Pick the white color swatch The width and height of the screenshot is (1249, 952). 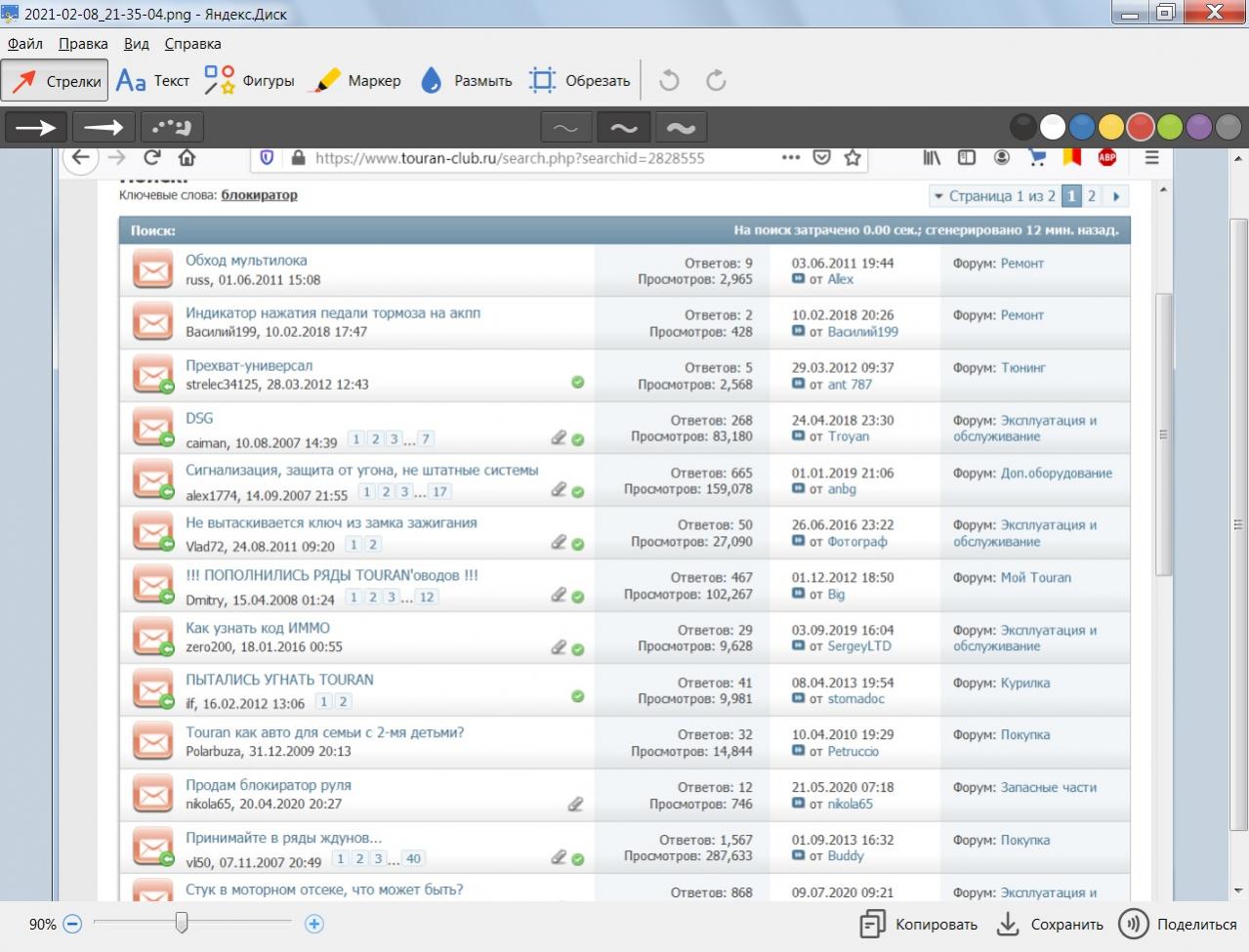[1052, 127]
